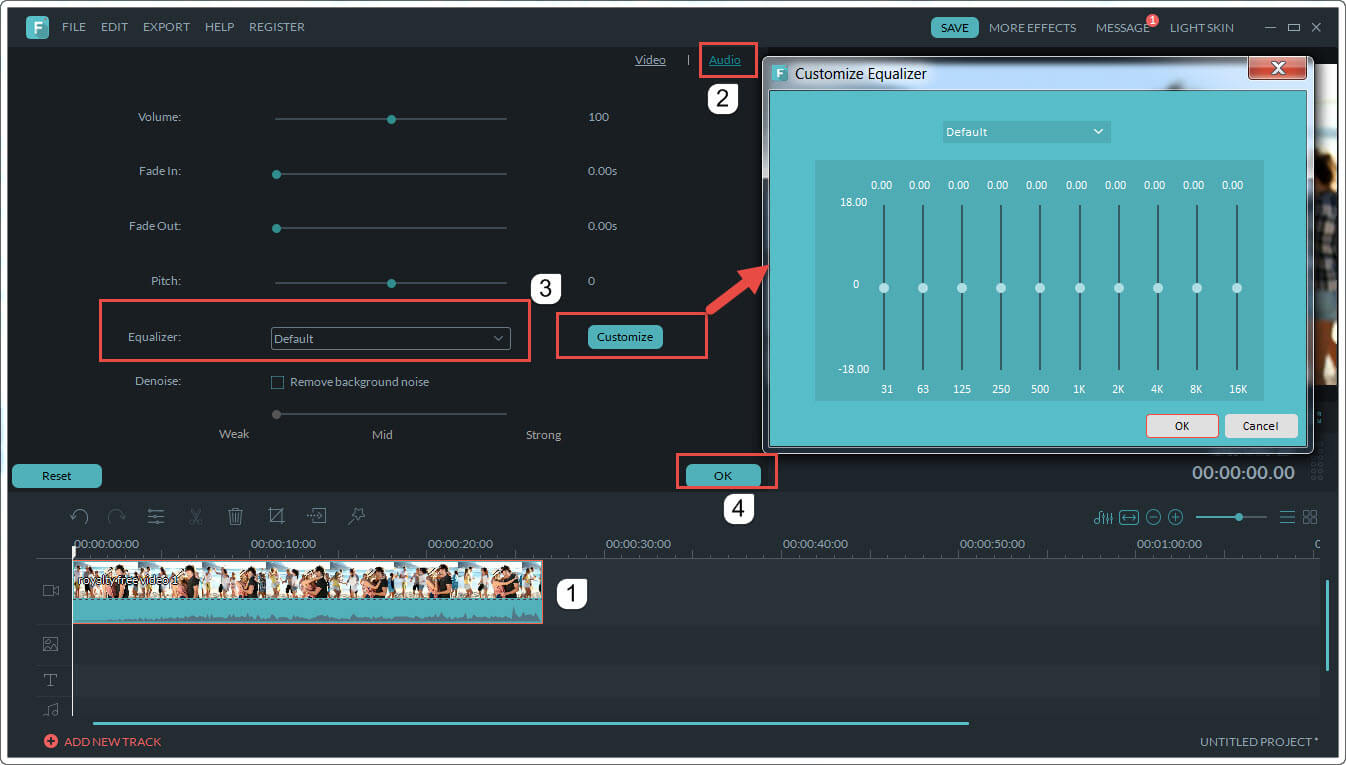The height and width of the screenshot is (765, 1346).
Task: Close the Customize Equalizer dialog
Action: coord(1277,69)
